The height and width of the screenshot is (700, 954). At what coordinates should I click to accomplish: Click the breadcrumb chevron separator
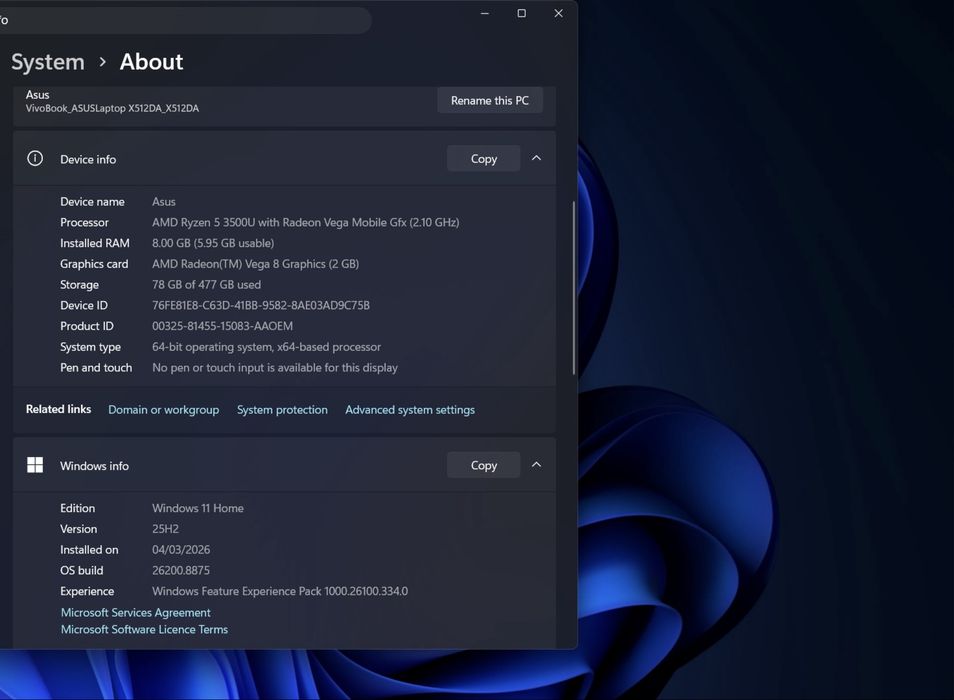[102, 62]
